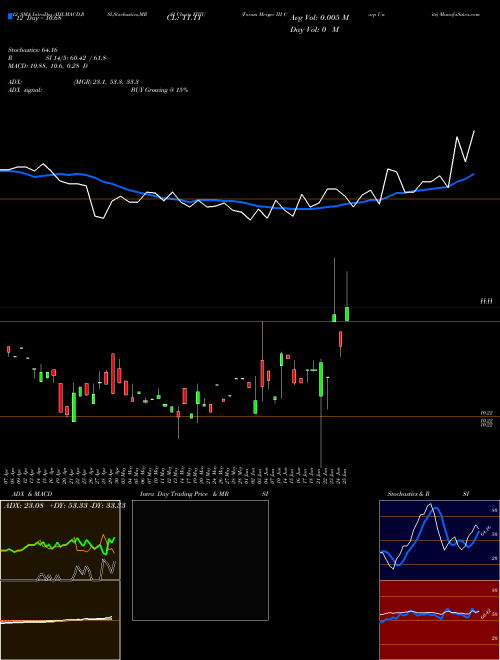Click the blue 12-day SMA legend square
This screenshot has width=500, height=660.
(x=10, y=17)
